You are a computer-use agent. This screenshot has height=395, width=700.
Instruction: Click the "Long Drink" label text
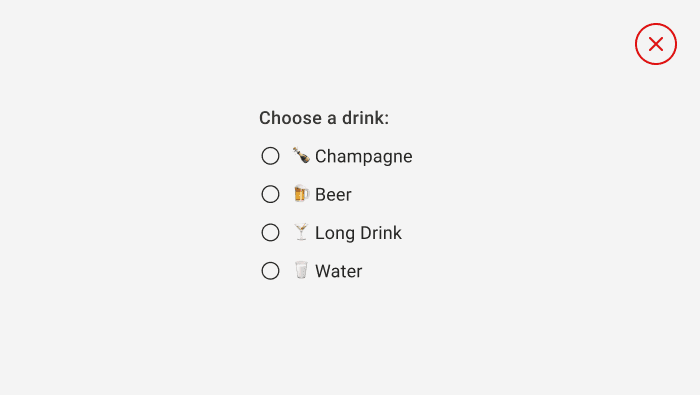coord(358,233)
